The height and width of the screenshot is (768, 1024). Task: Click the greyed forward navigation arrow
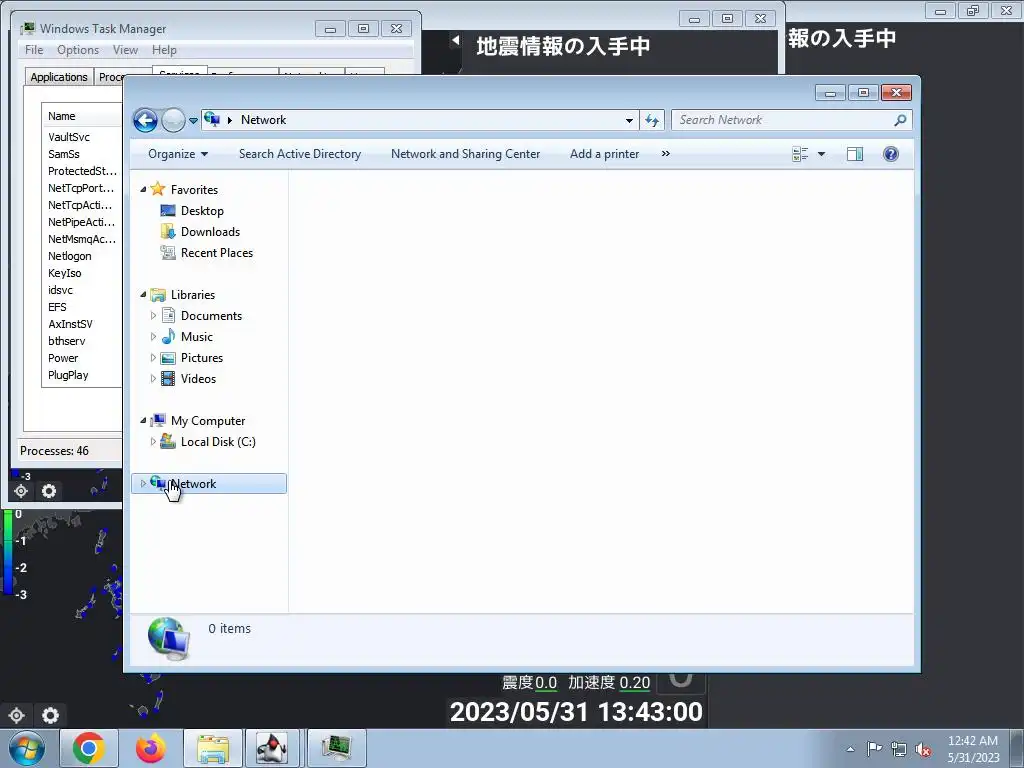click(x=173, y=120)
